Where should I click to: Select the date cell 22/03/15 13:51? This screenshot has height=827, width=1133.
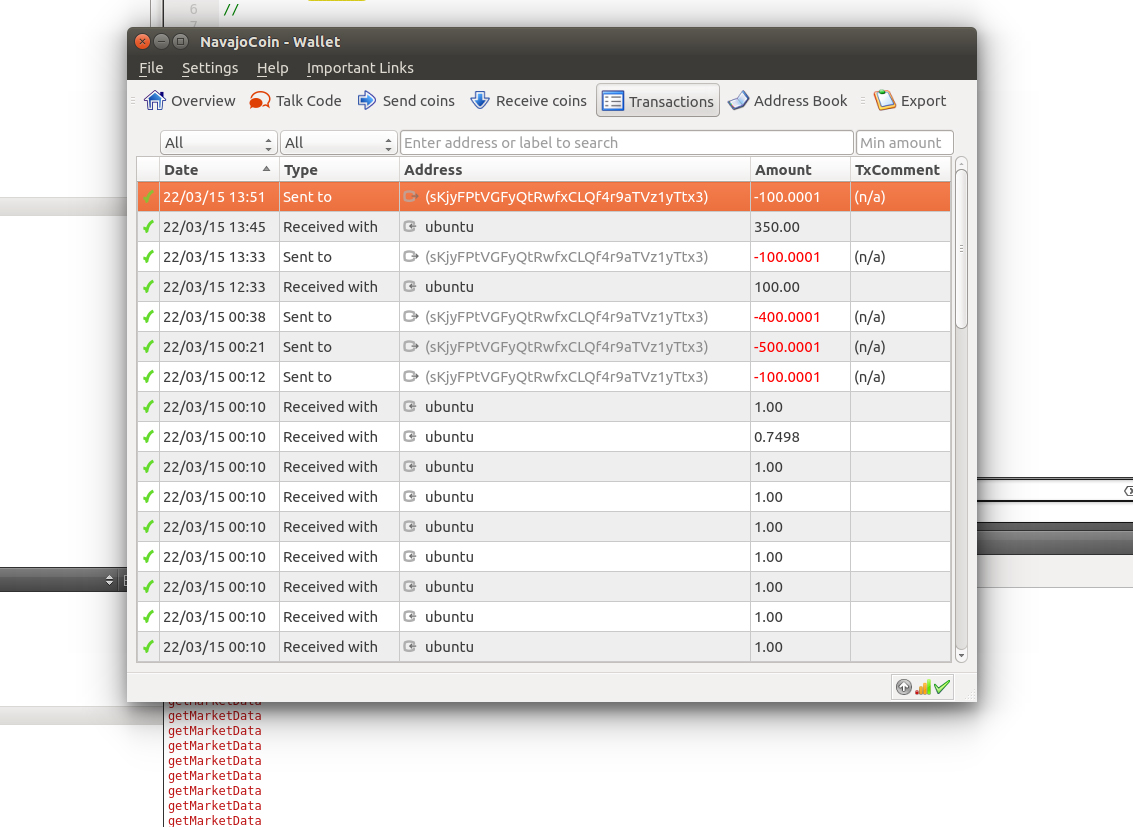(x=219, y=196)
